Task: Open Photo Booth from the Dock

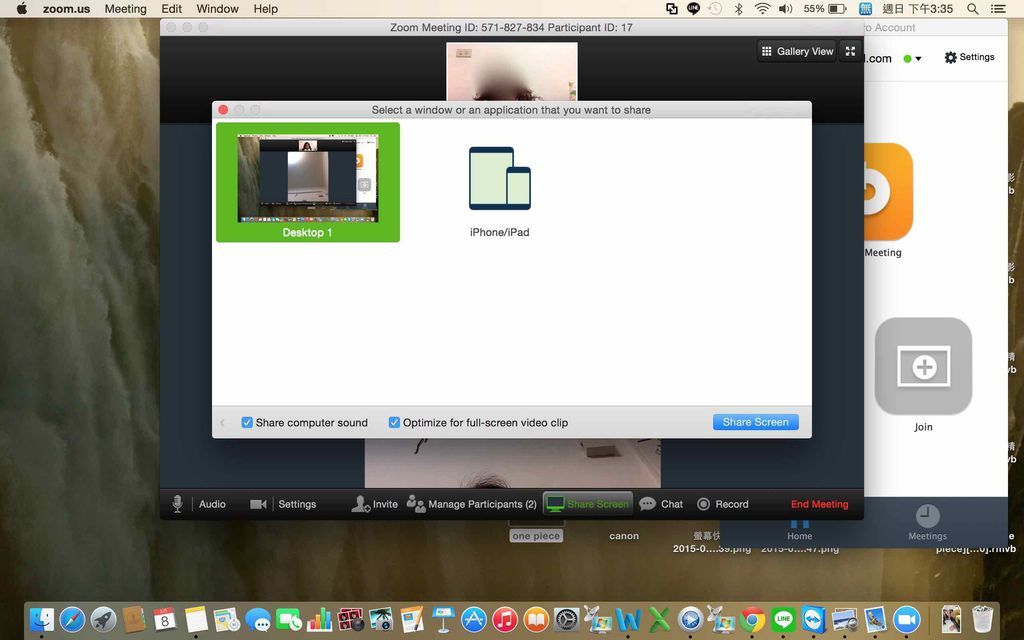Action: click(351, 619)
